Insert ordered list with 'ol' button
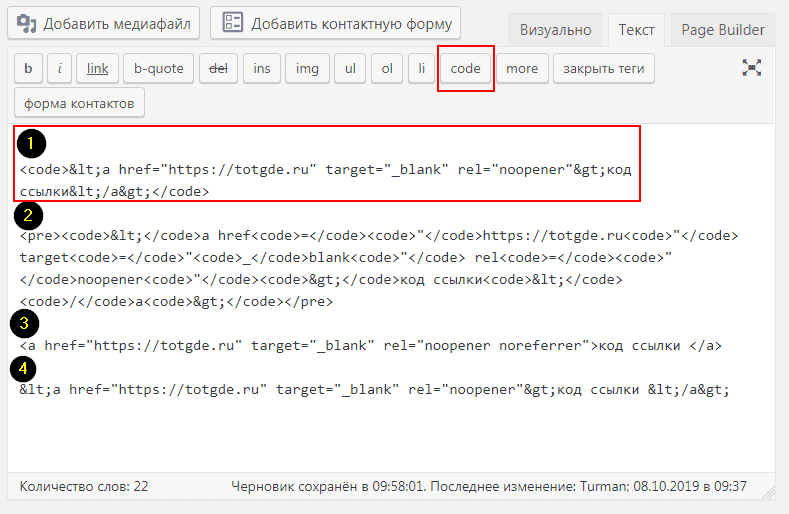Screen dimensions: 789x514 click(x=386, y=68)
